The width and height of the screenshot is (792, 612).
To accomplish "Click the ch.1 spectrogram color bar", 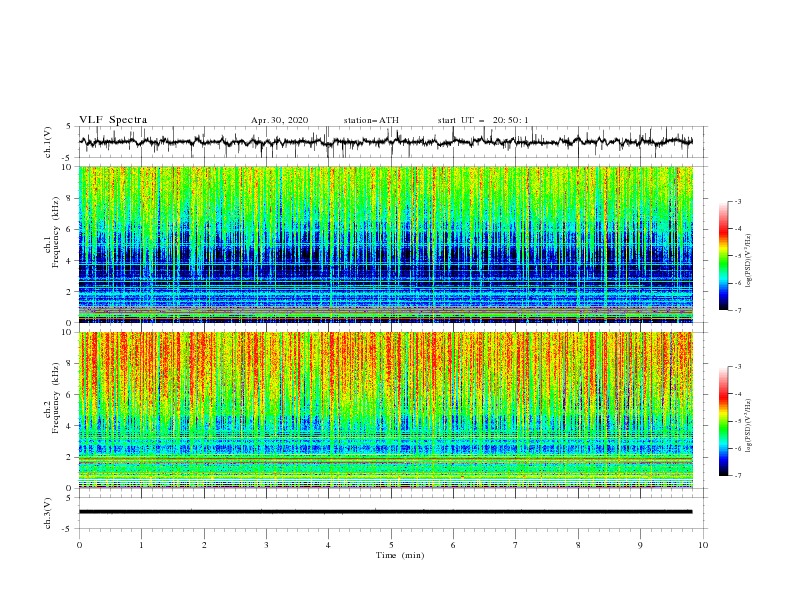I will coord(724,256).
